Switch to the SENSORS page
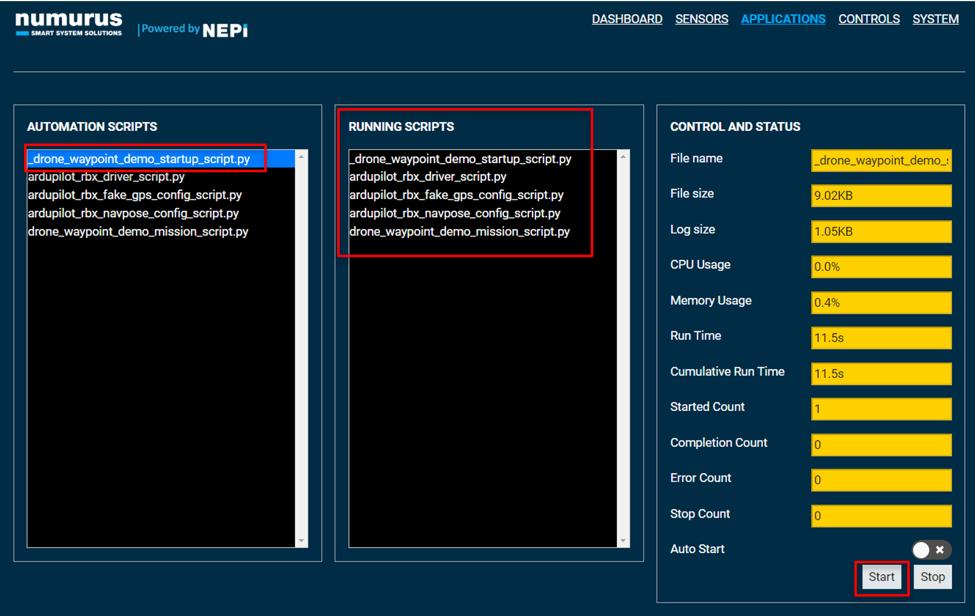Image resolution: width=975 pixels, height=616 pixels. click(701, 18)
